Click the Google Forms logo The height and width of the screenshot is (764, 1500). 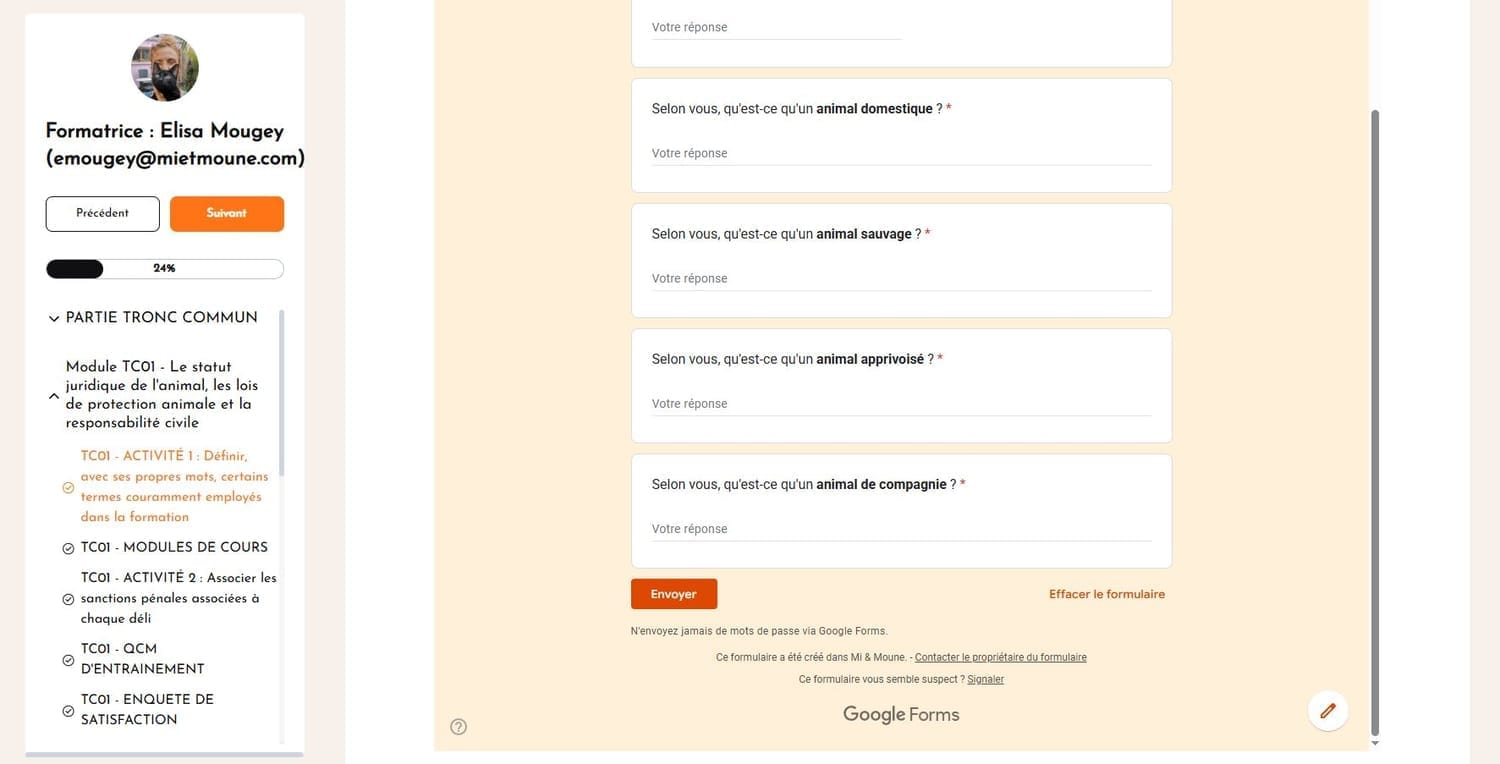point(901,714)
